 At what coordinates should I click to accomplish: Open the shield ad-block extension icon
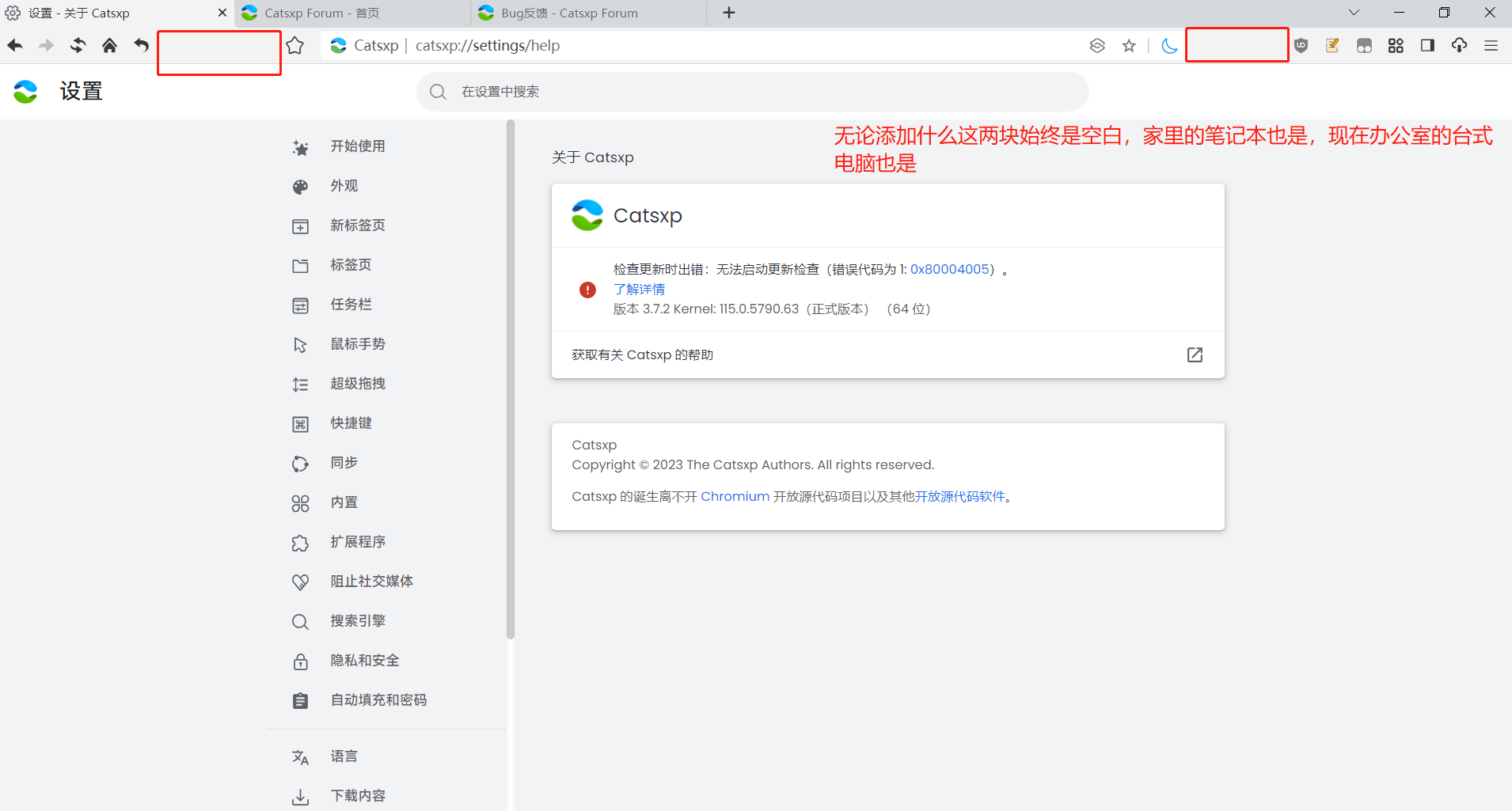pos(1301,46)
